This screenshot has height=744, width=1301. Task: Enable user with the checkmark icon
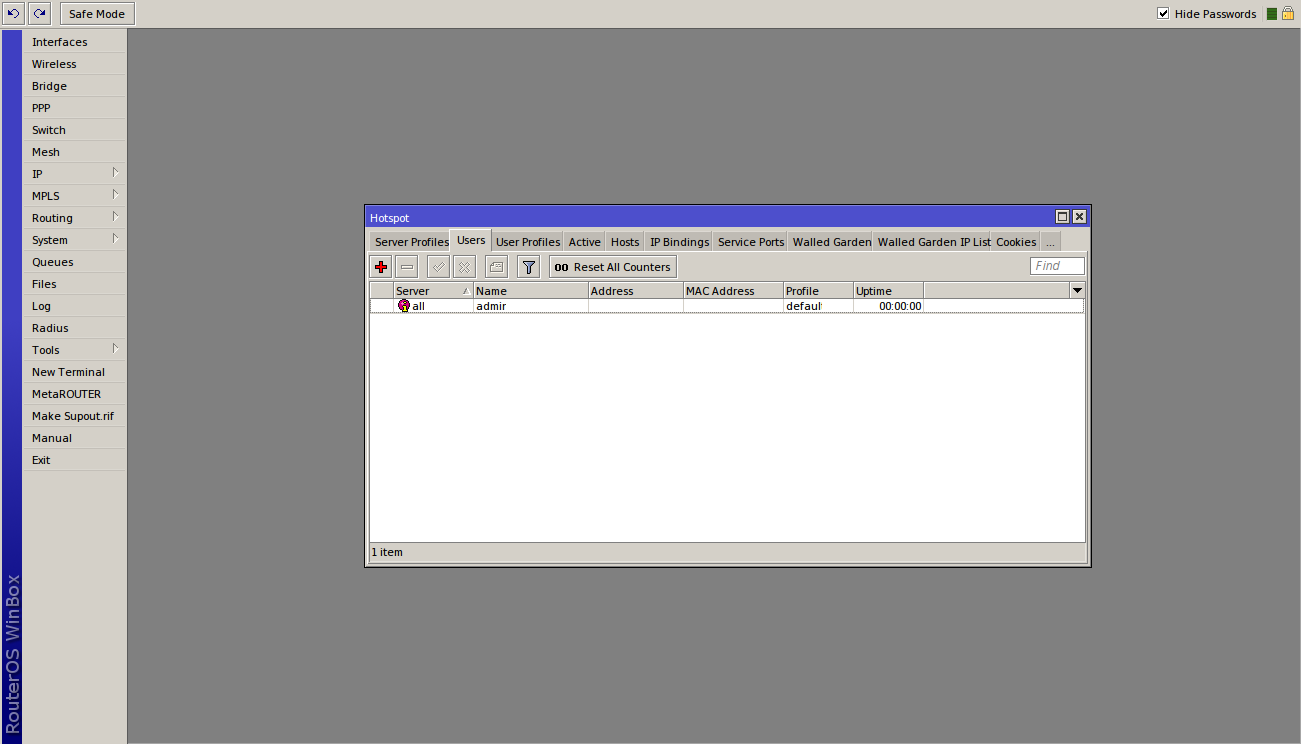[x=438, y=267]
